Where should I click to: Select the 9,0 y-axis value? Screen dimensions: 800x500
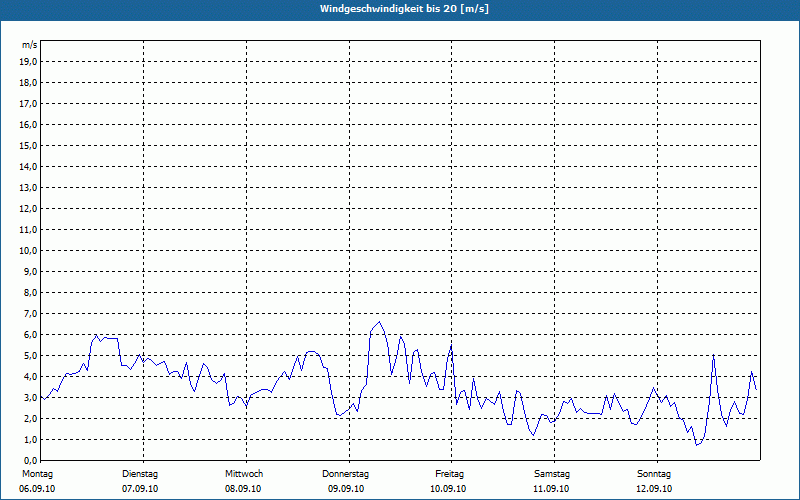click(31, 271)
